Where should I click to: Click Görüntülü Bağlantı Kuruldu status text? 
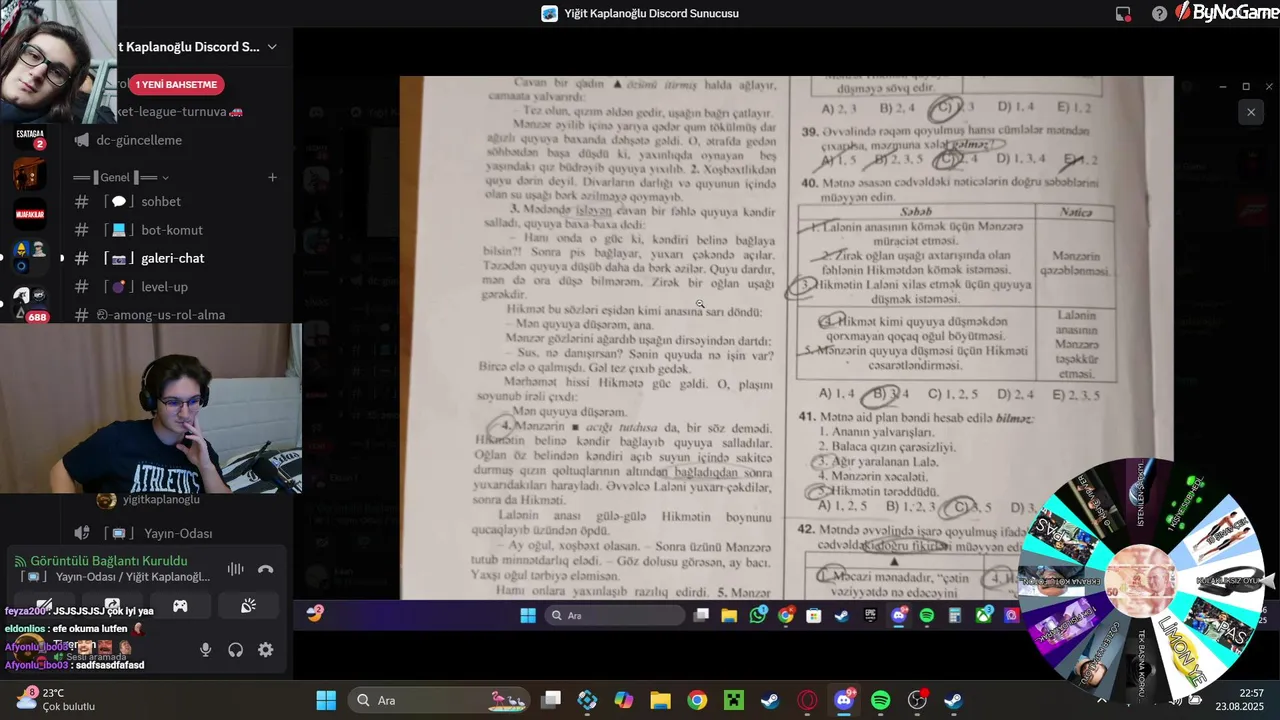pyautogui.click(x=109, y=561)
